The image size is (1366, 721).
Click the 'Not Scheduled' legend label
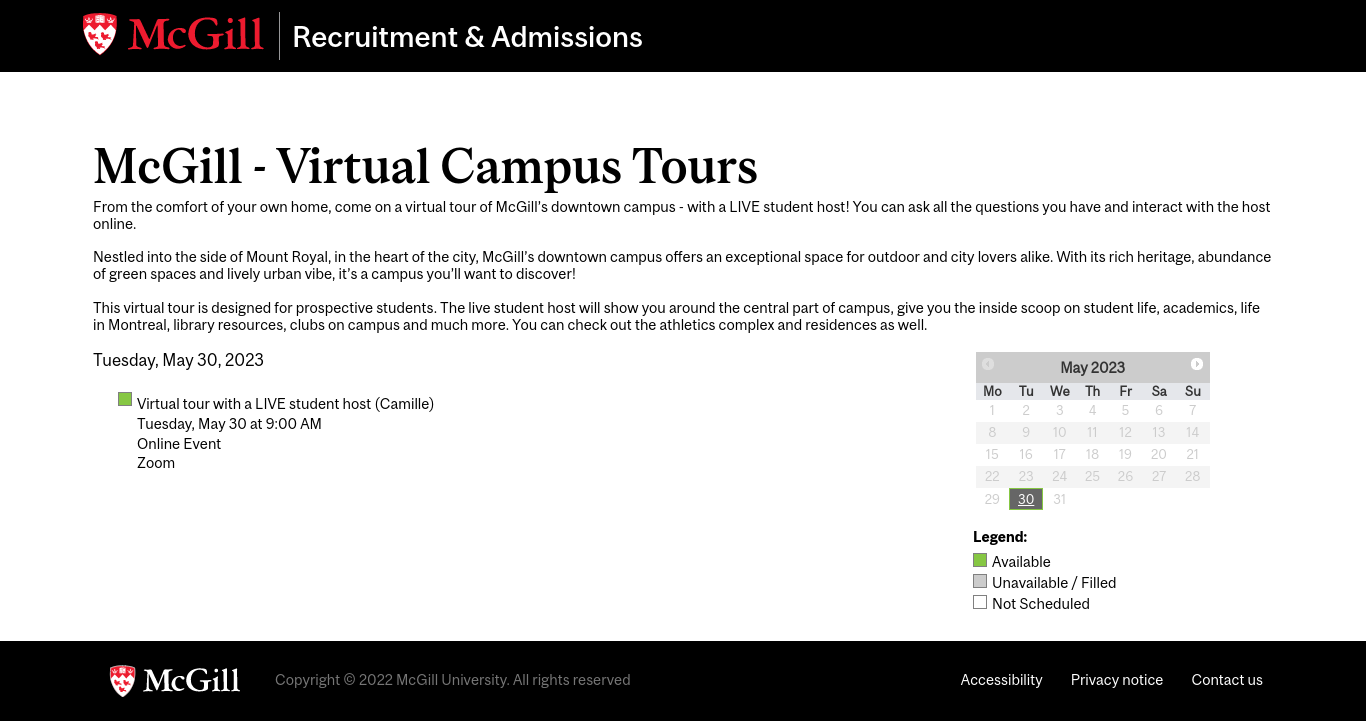[1041, 604]
